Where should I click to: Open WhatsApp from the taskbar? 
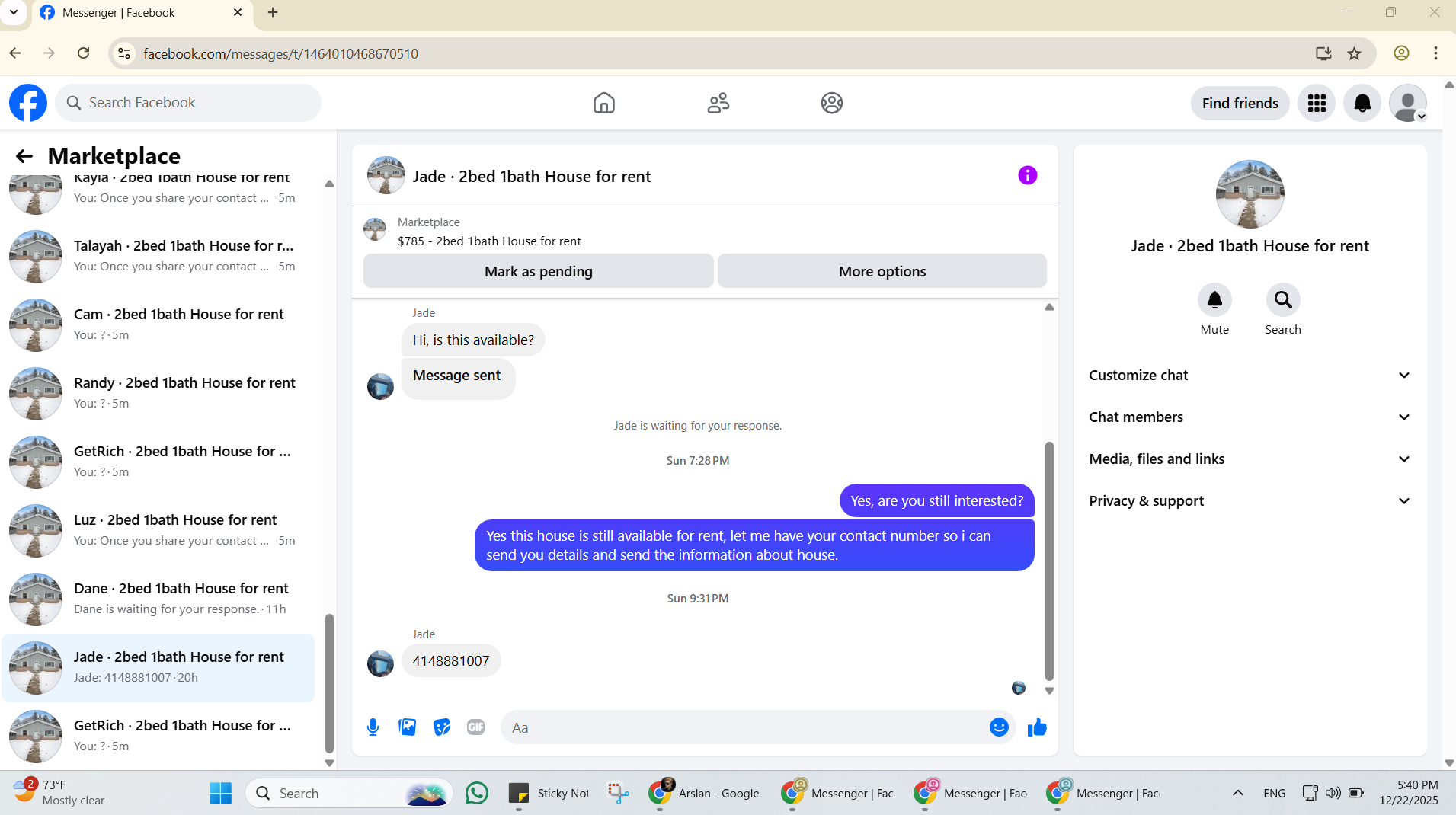(x=477, y=793)
